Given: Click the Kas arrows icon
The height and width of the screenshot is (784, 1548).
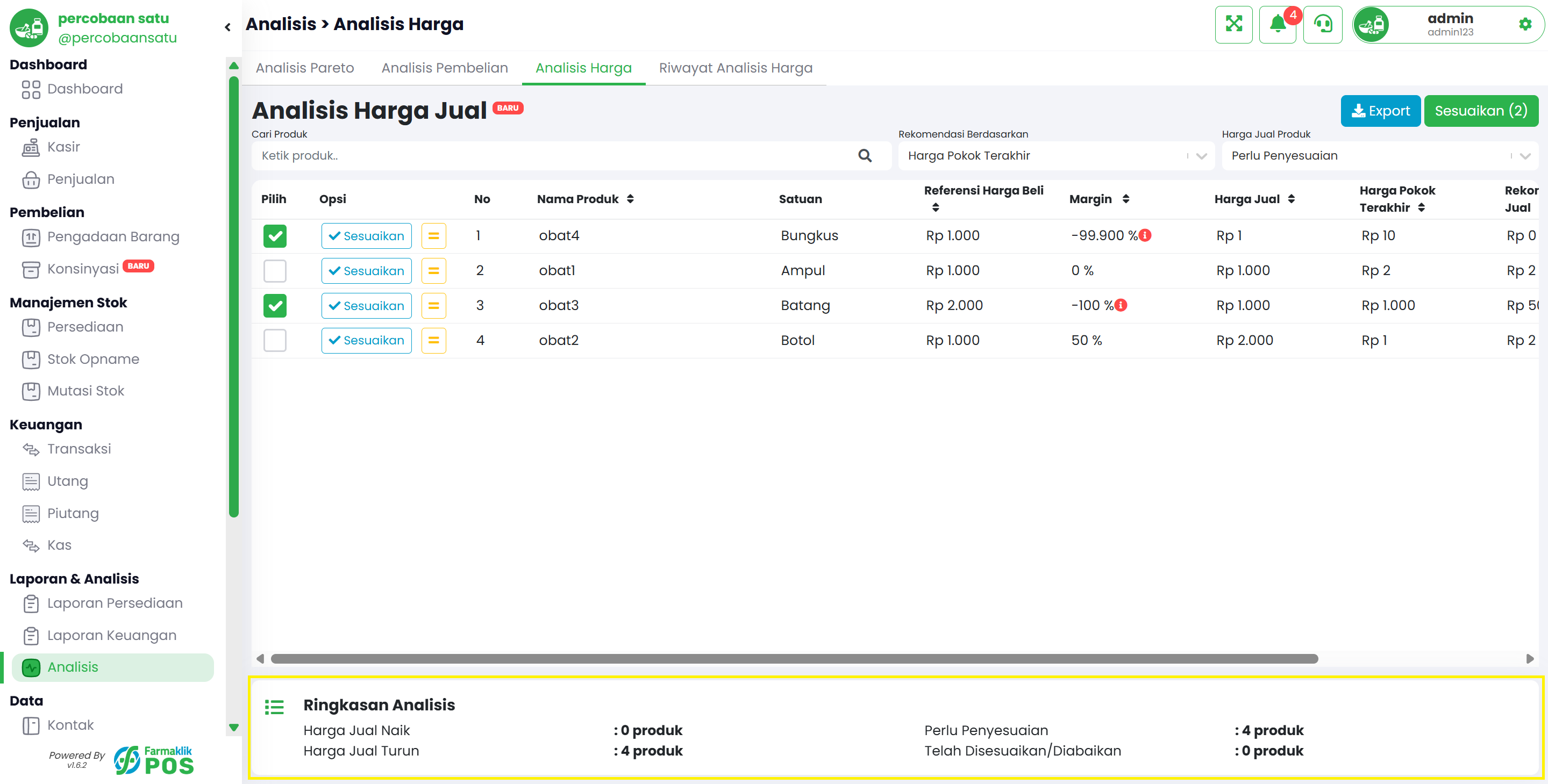Looking at the screenshot, I should point(31,545).
